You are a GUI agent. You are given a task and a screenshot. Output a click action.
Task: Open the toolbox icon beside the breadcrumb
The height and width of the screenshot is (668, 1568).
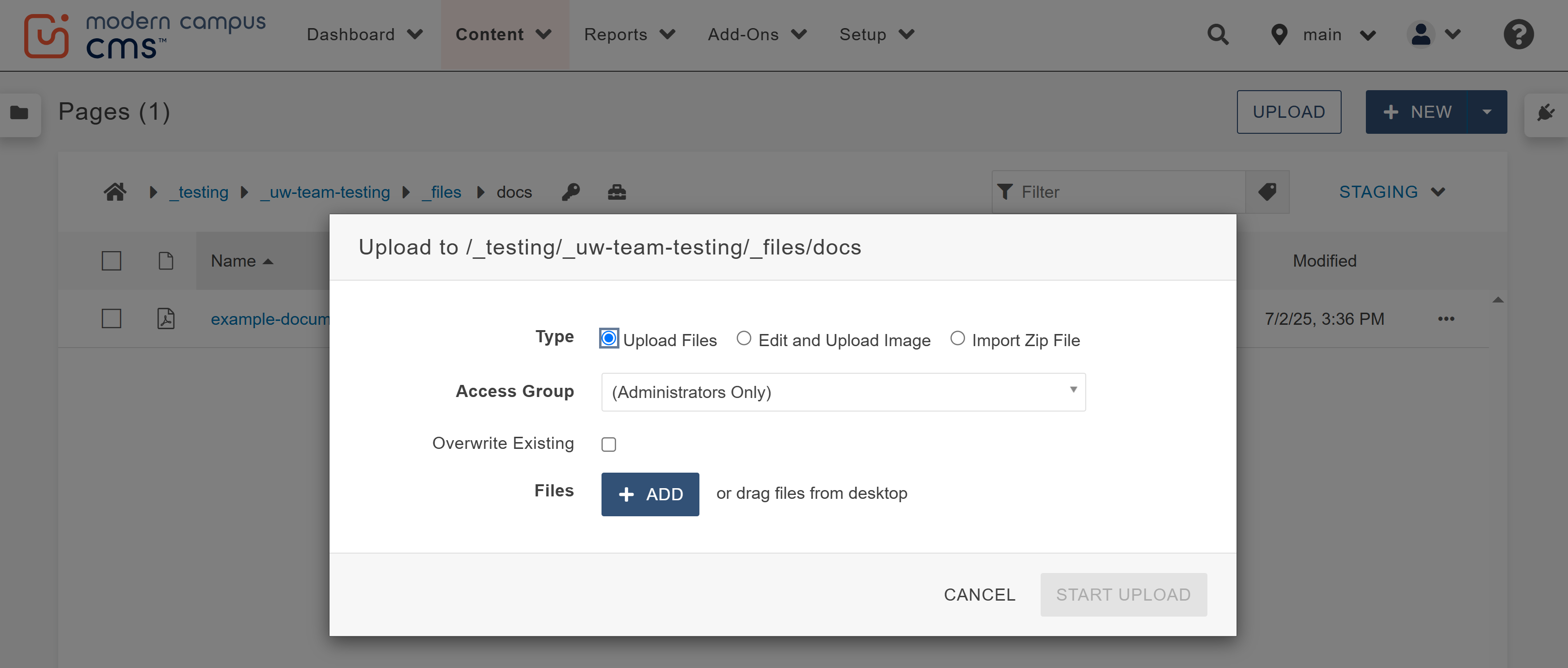617,192
